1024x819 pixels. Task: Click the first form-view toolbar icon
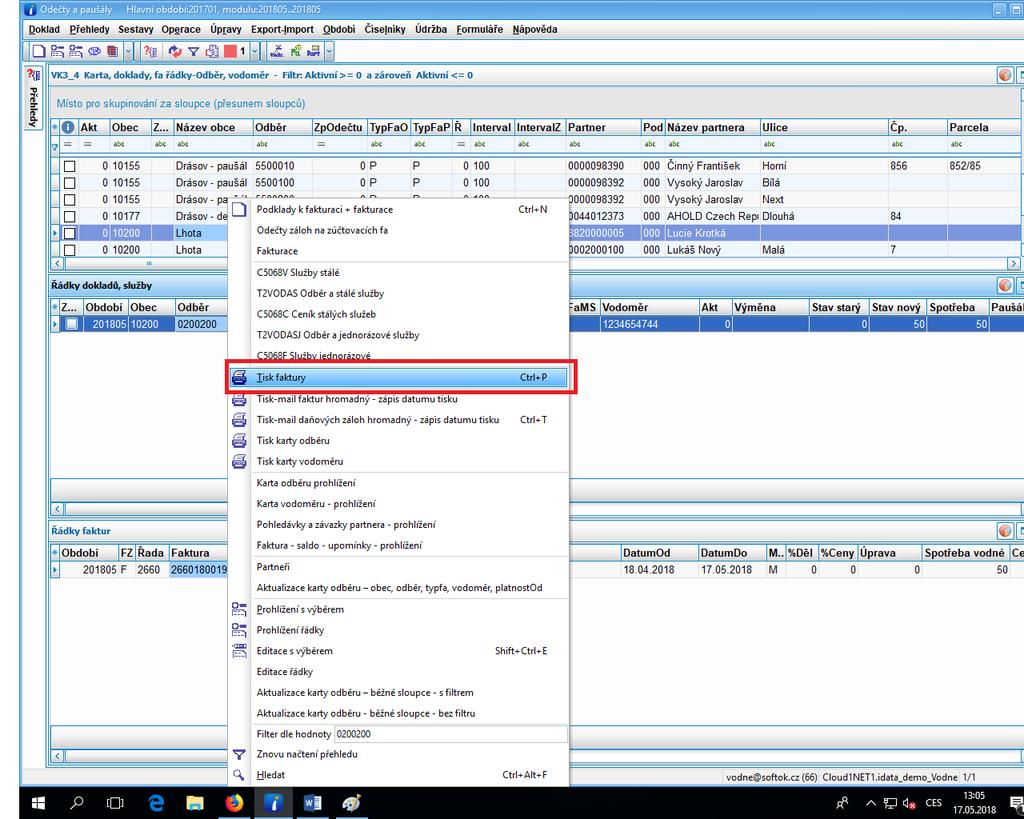[57, 51]
